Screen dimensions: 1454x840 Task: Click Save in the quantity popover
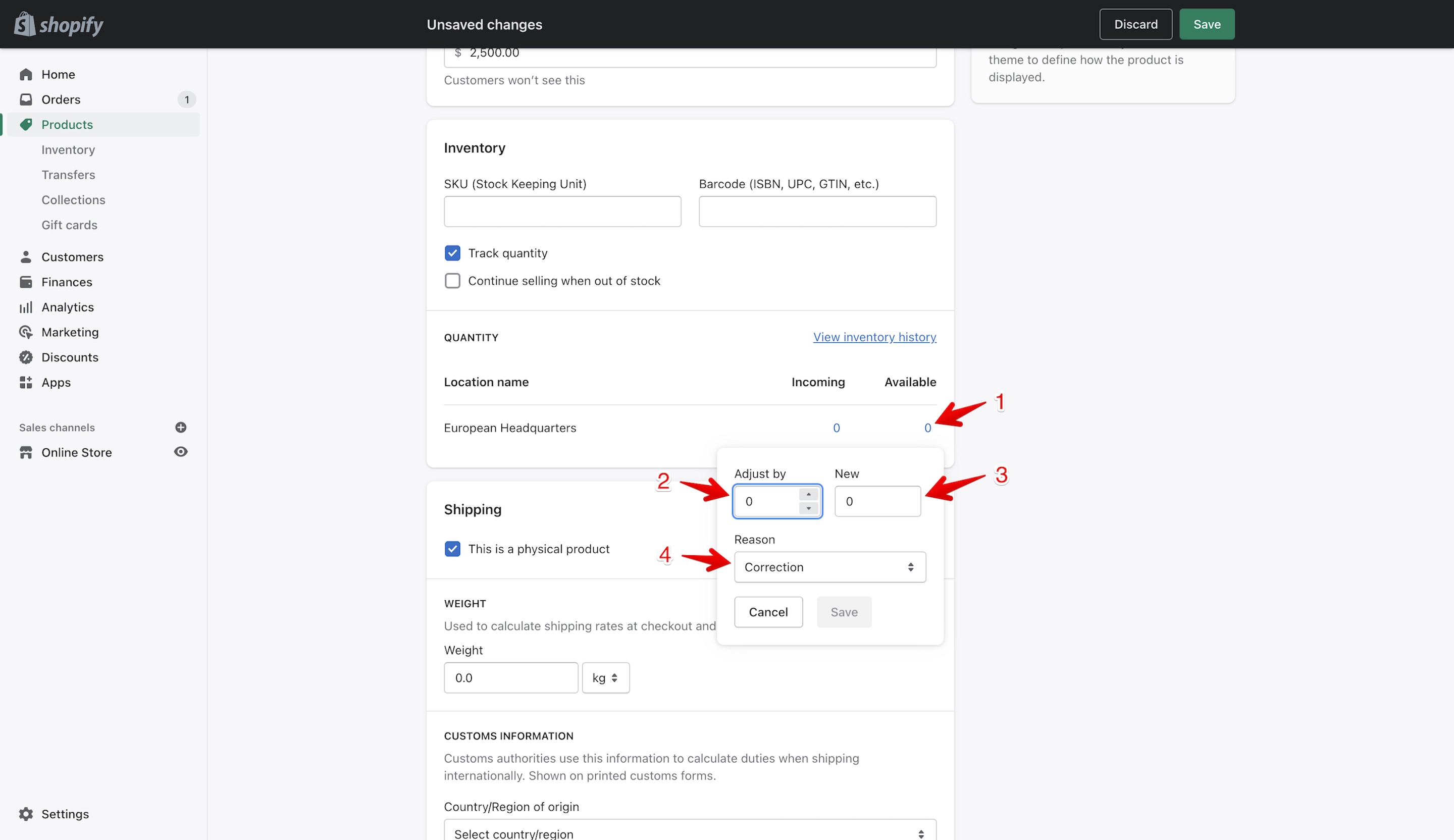coord(844,612)
